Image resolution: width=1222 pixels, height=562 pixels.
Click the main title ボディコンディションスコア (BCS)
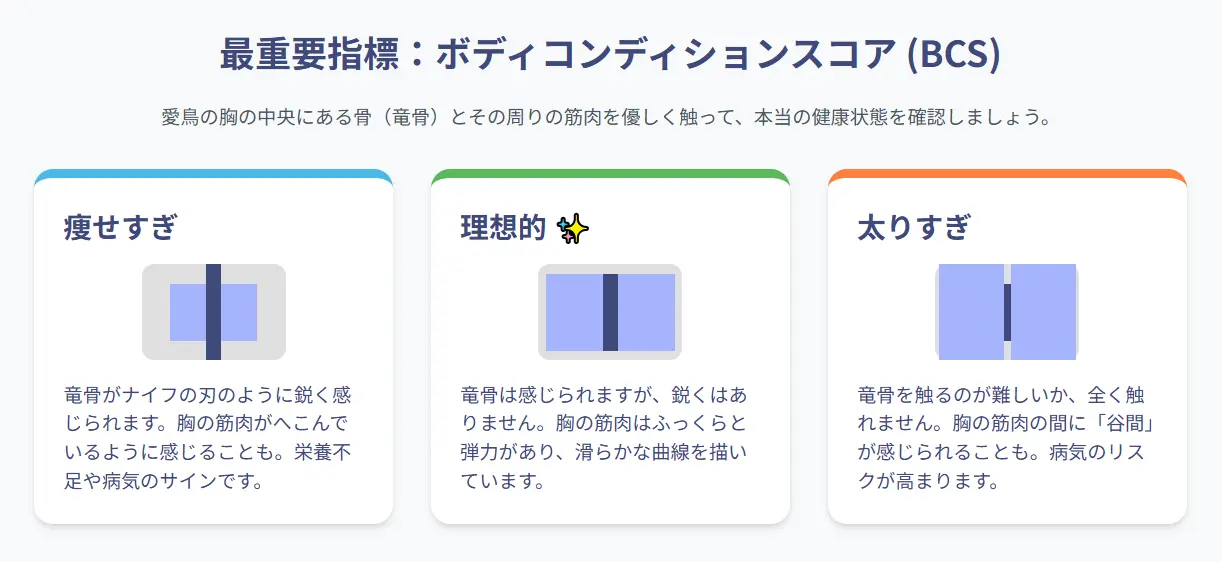pos(610,54)
